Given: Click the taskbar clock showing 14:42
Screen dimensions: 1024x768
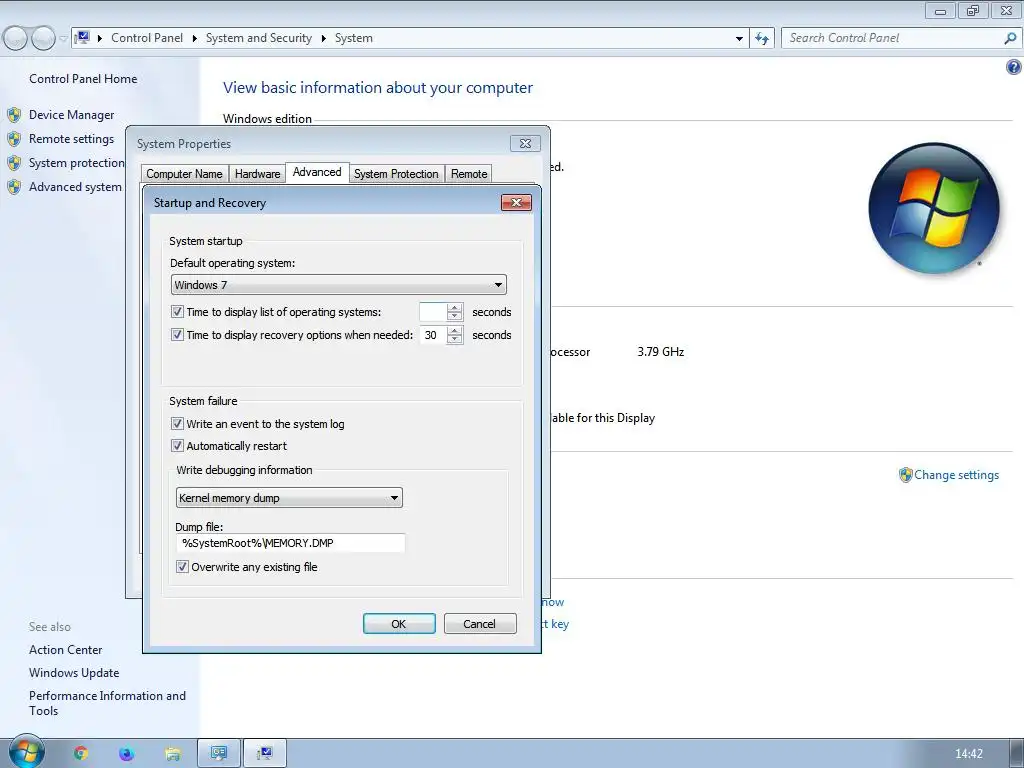Looking at the screenshot, I should click(x=968, y=754).
